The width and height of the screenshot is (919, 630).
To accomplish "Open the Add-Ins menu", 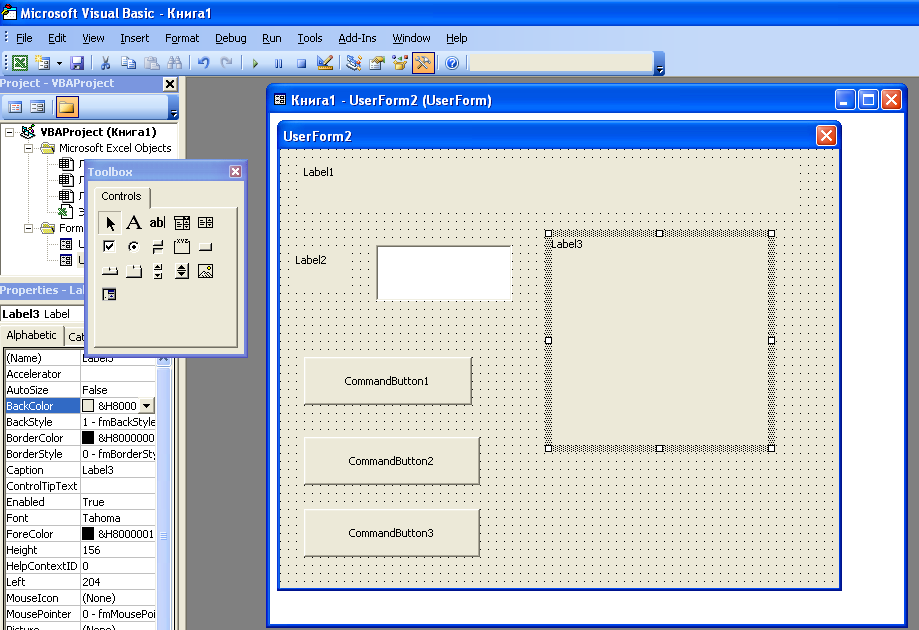I will (x=357, y=38).
